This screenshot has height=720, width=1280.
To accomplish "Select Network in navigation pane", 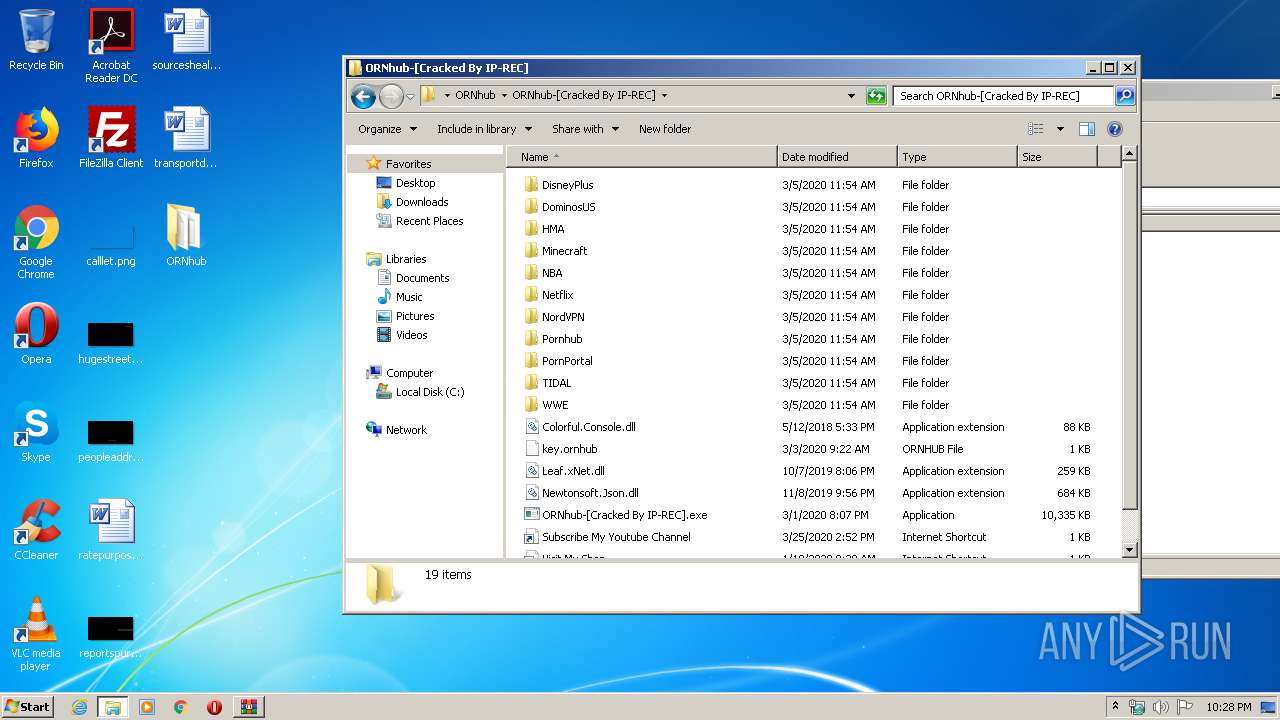I will pyautogui.click(x=406, y=430).
